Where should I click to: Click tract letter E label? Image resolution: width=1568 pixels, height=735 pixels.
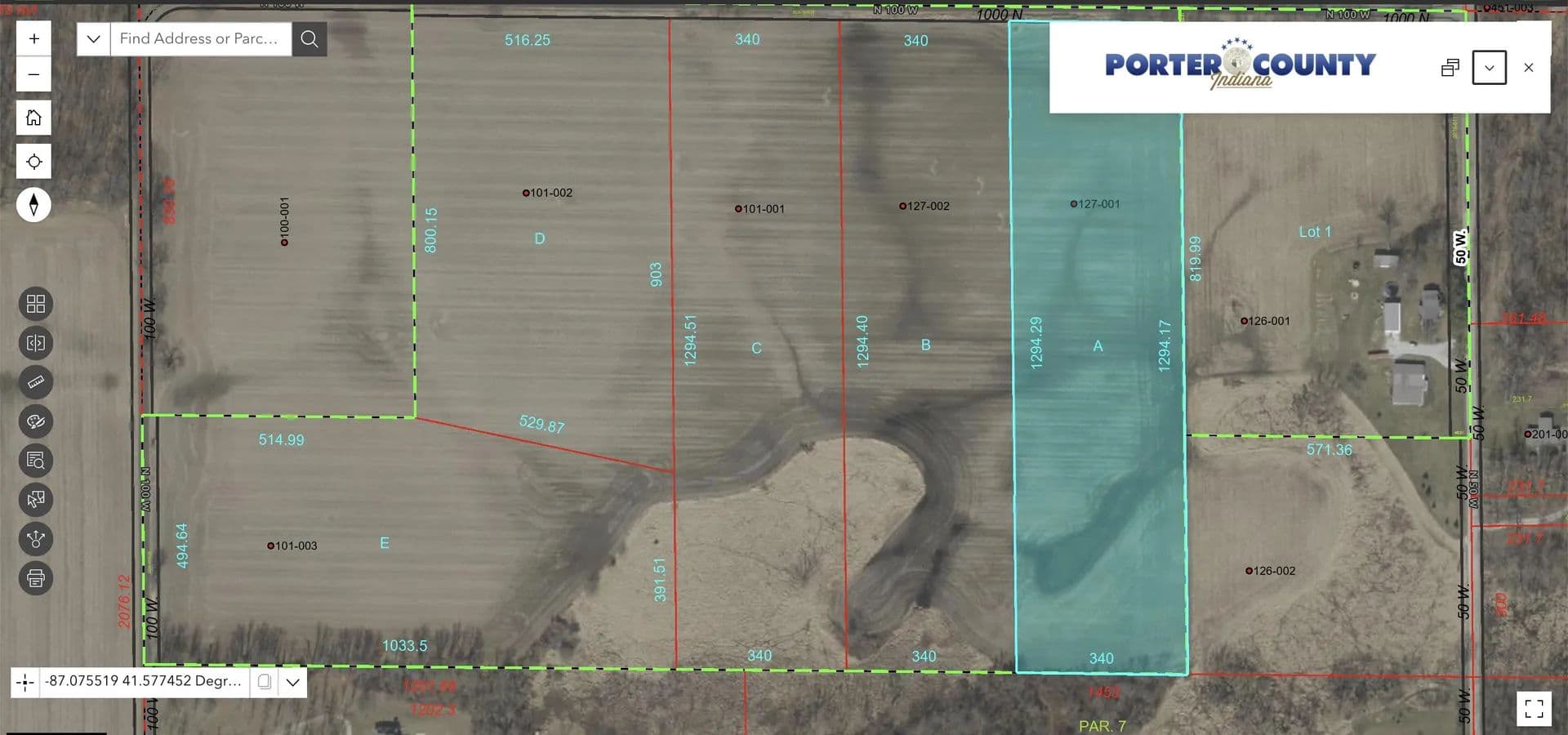384,543
